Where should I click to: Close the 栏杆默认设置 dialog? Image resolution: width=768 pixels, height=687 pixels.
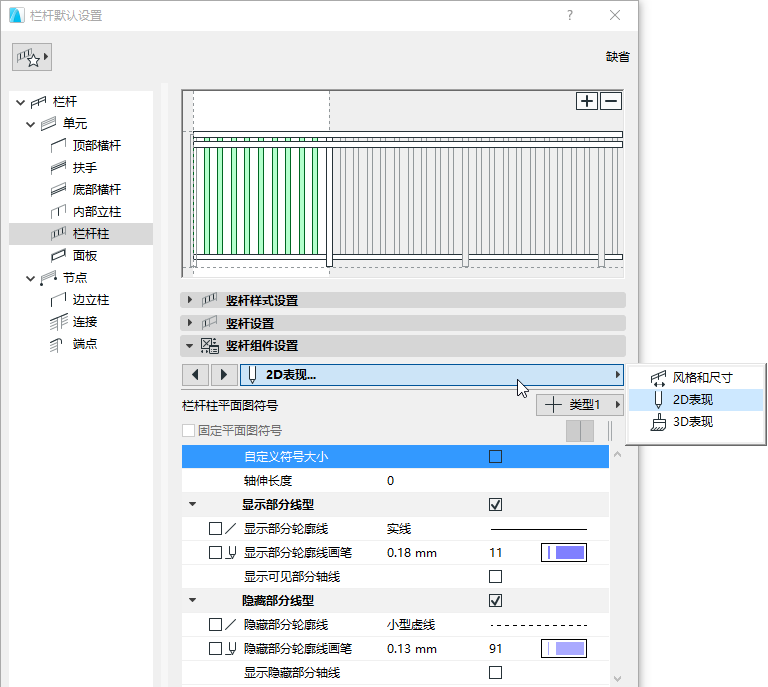[x=615, y=15]
